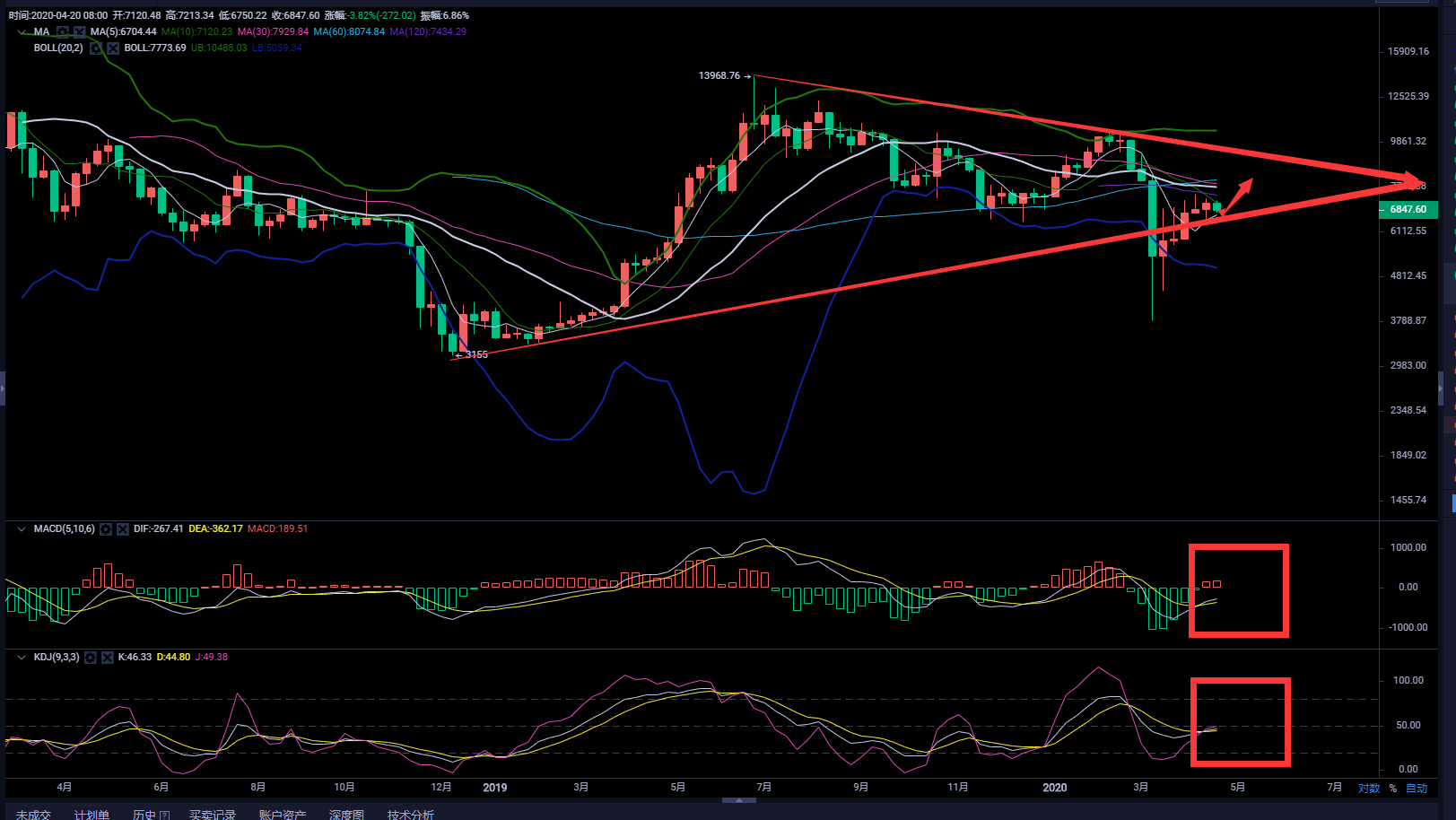The height and width of the screenshot is (820, 1456).
Task: Close the KDJ(9,3,3) indicator panel
Action: (107, 658)
